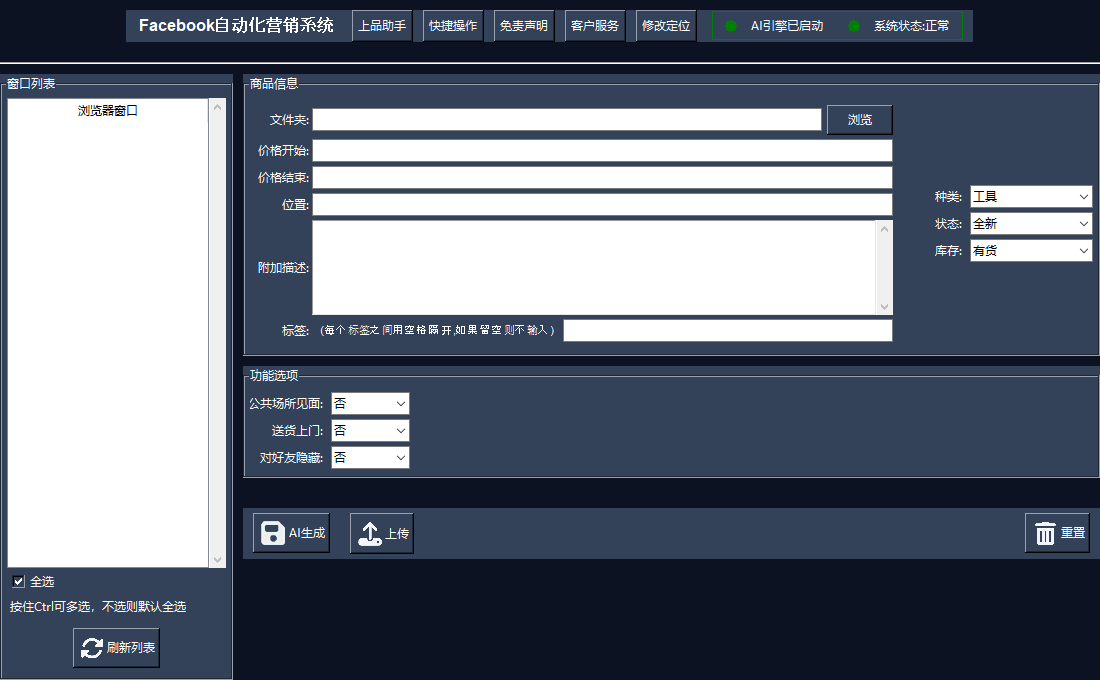Image resolution: width=1100 pixels, height=680 pixels.
Task: Expand the 状态 dropdown
Action: pos(1030,224)
